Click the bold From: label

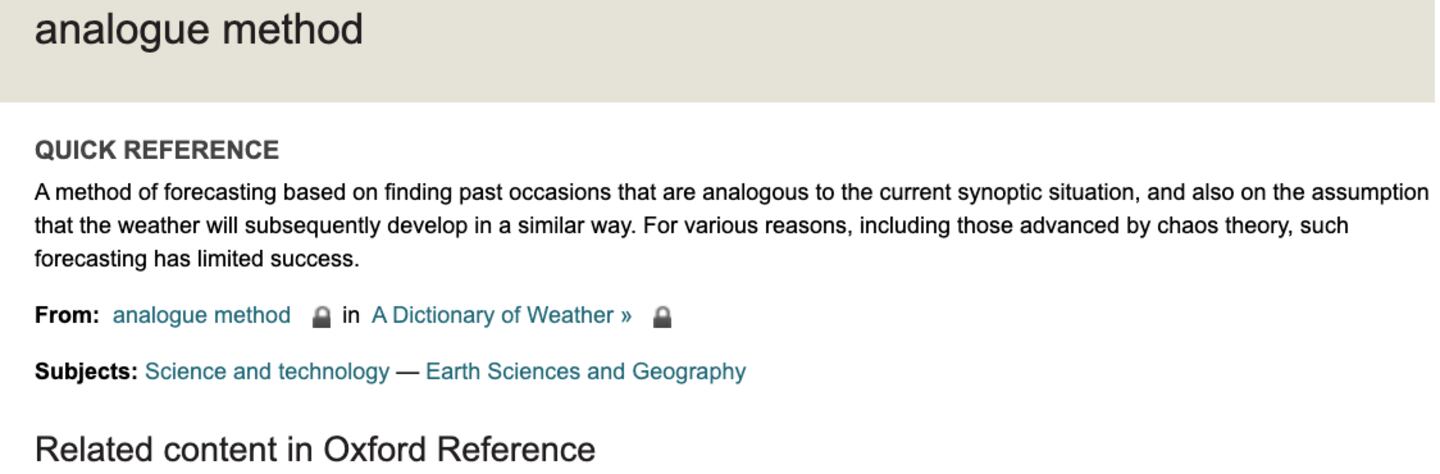point(67,316)
